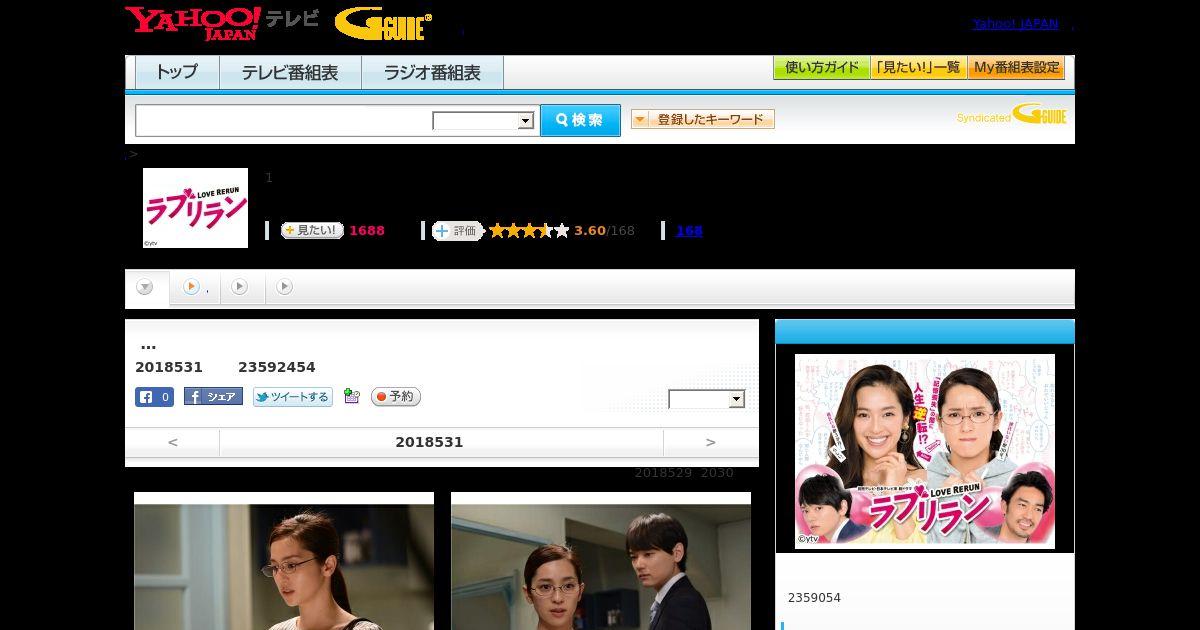Focus the keyword search input field
1200x630 pixels.
pos(284,120)
